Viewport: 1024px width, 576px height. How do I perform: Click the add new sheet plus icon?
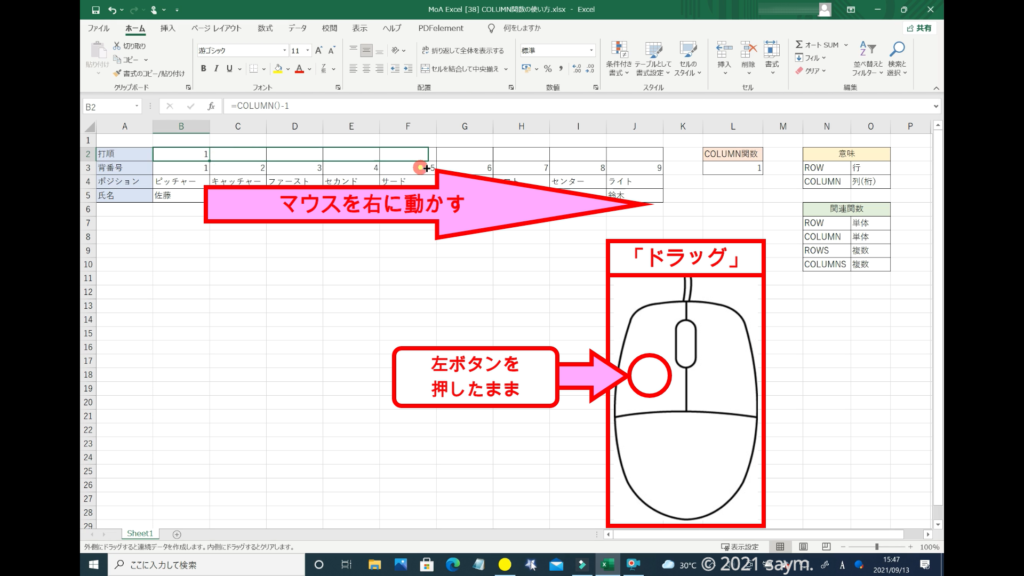click(176, 534)
